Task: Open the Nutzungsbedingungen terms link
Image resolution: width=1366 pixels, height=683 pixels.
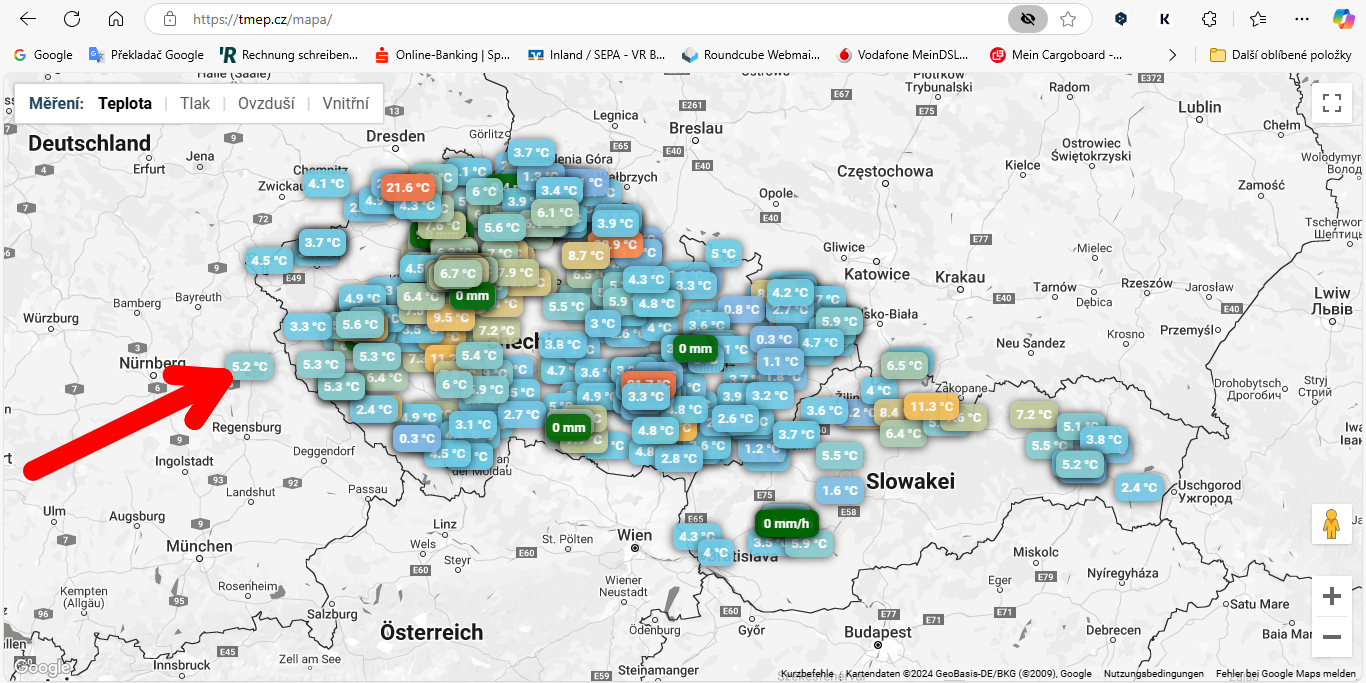Action: (x=1153, y=674)
